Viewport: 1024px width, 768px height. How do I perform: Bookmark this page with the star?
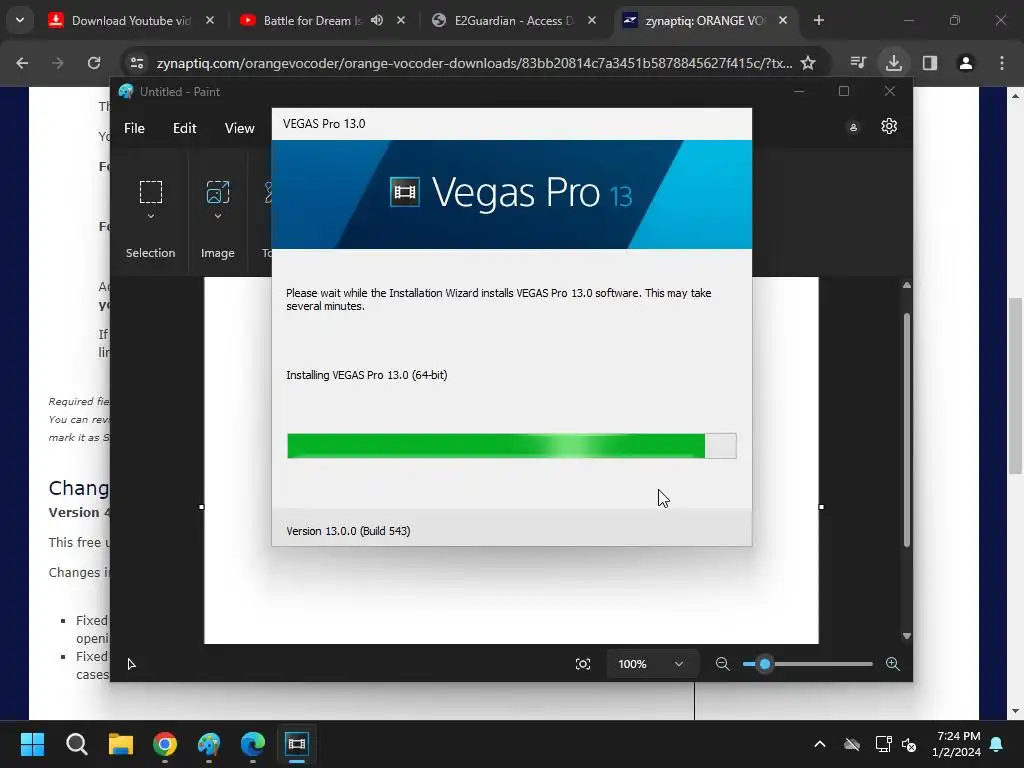tap(808, 63)
